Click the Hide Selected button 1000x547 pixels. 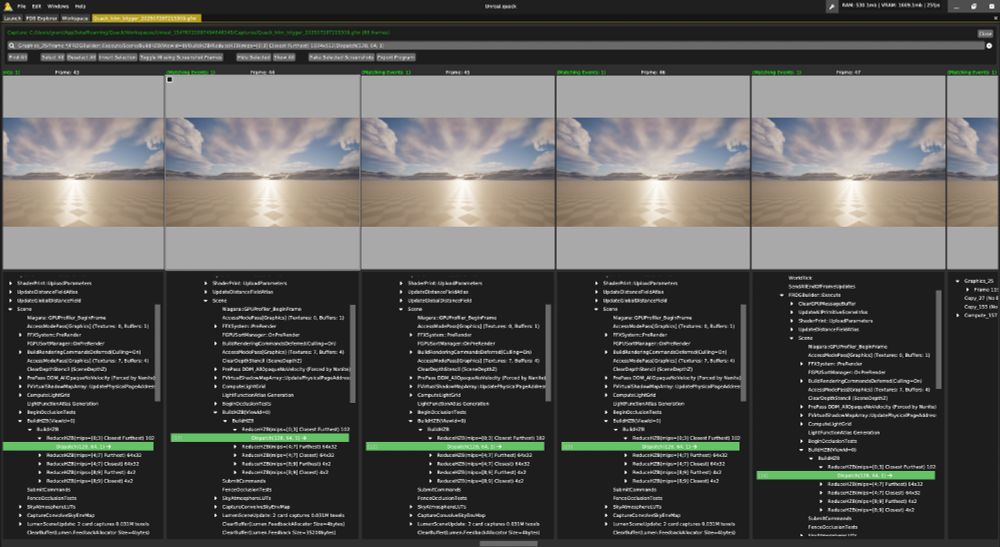pos(254,57)
